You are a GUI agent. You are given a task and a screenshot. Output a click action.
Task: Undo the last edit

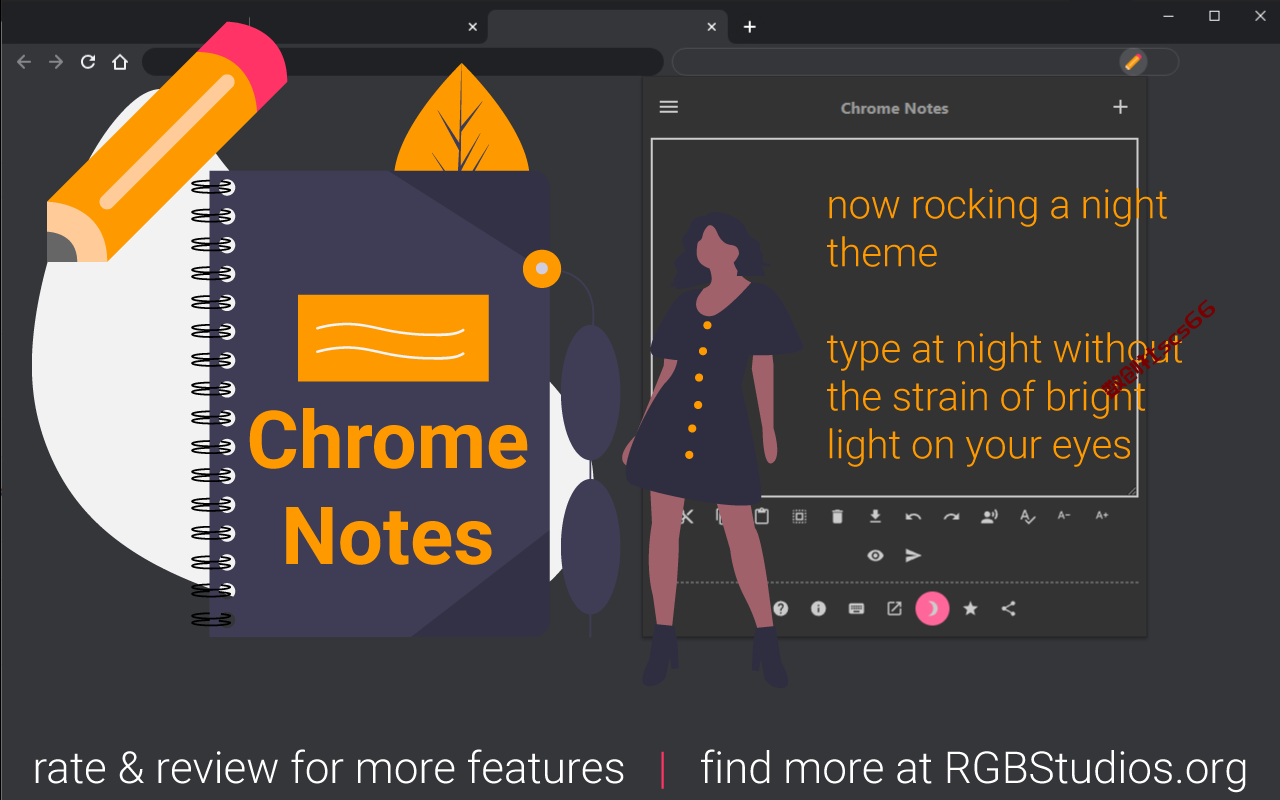pyautogui.click(x=913, y=516)
